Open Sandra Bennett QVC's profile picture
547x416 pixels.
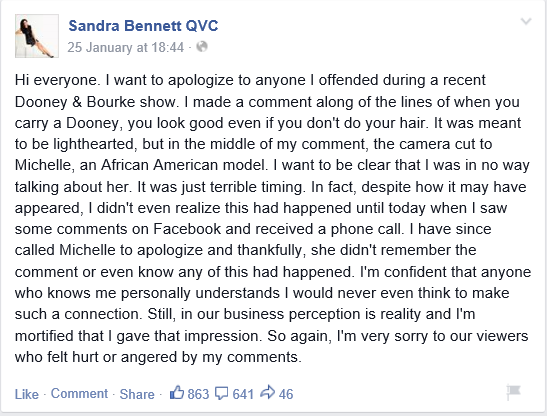point(37,36)
